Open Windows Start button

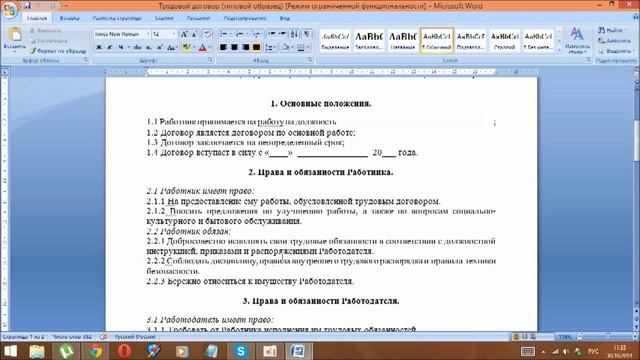point(10,351)
